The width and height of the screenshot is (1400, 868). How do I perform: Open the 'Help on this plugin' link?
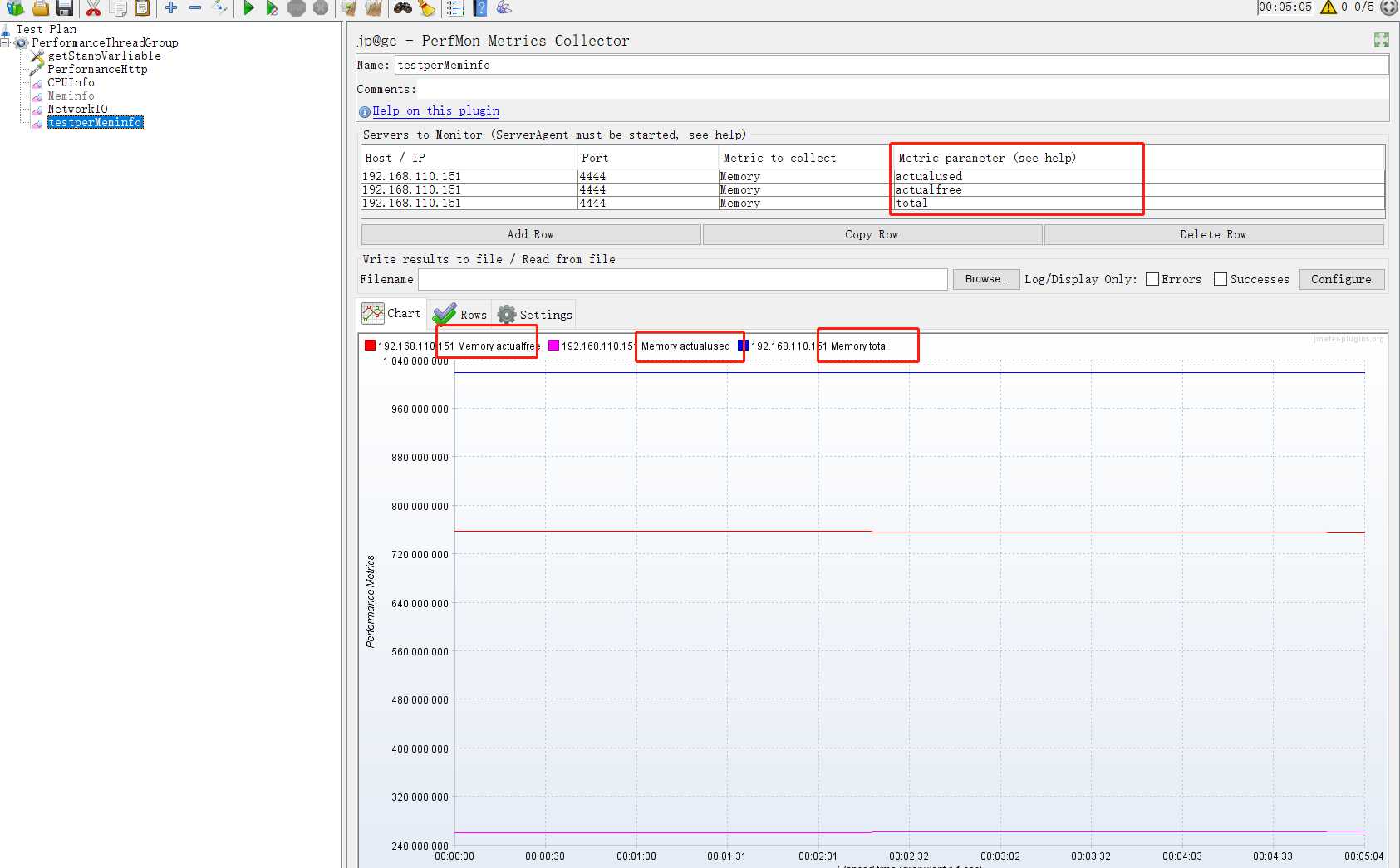point(436,110)
